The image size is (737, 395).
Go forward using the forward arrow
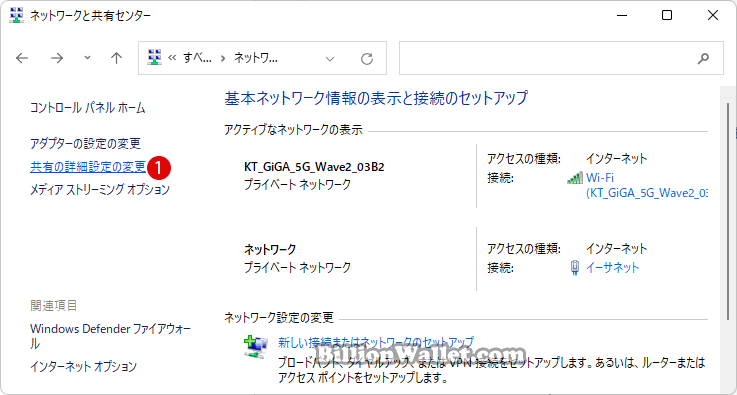click(x=57, y=58)
